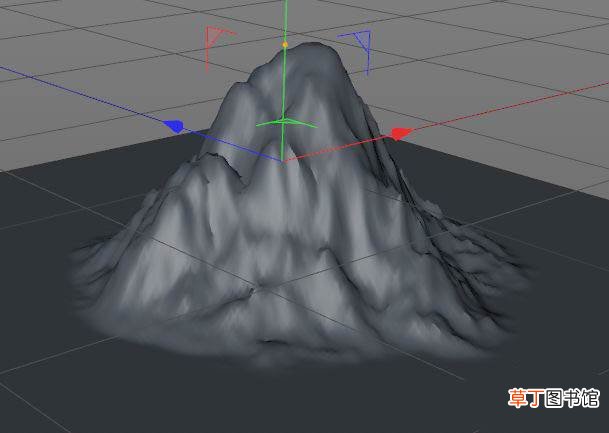
Task: Select the green Y-axis line of the gizmo
Action: 284,81
